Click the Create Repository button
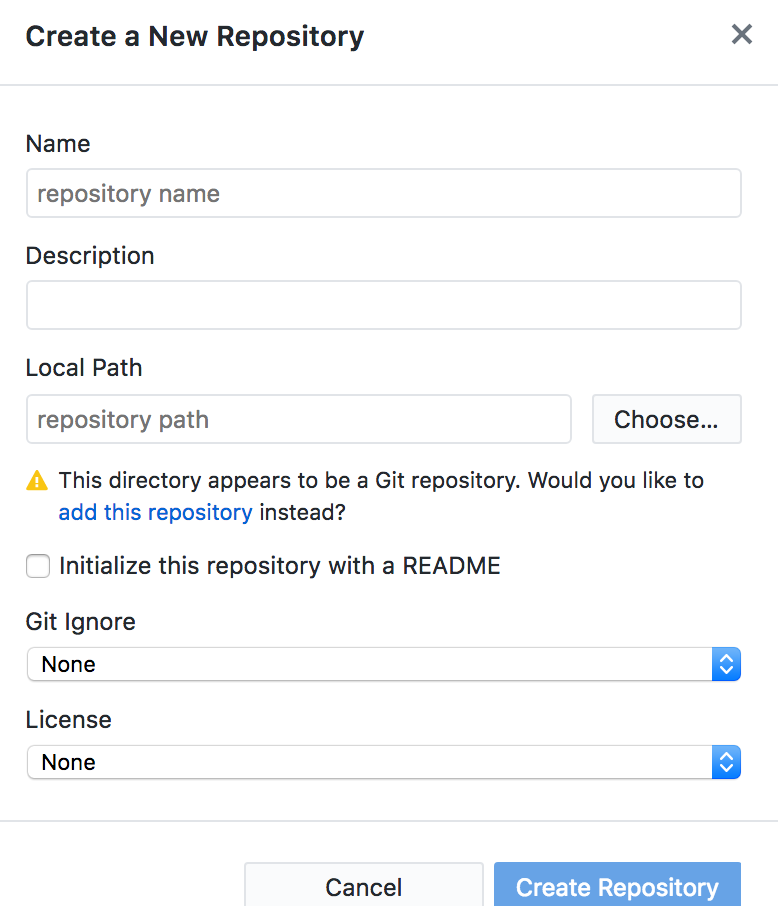 [x=617, y=885]
